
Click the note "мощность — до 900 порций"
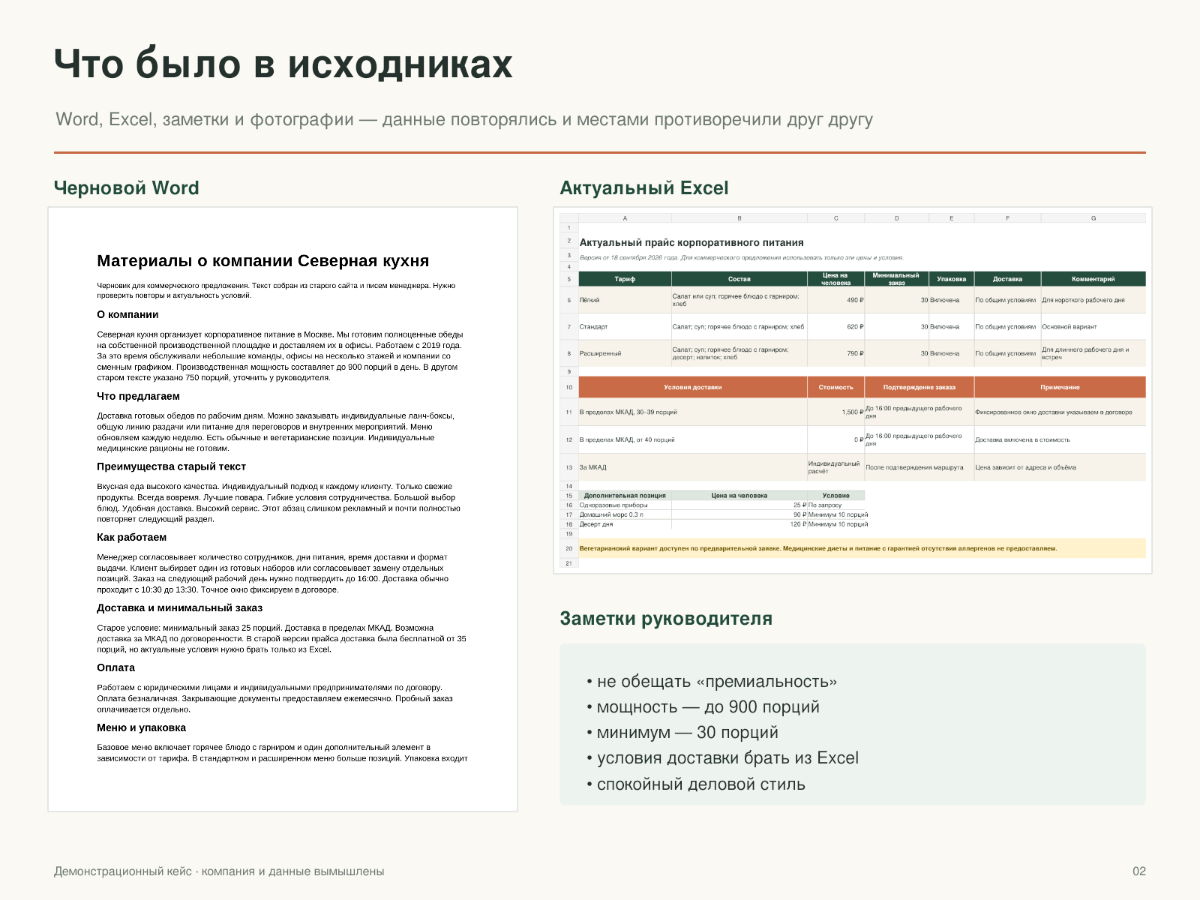(x=703, y=707)
